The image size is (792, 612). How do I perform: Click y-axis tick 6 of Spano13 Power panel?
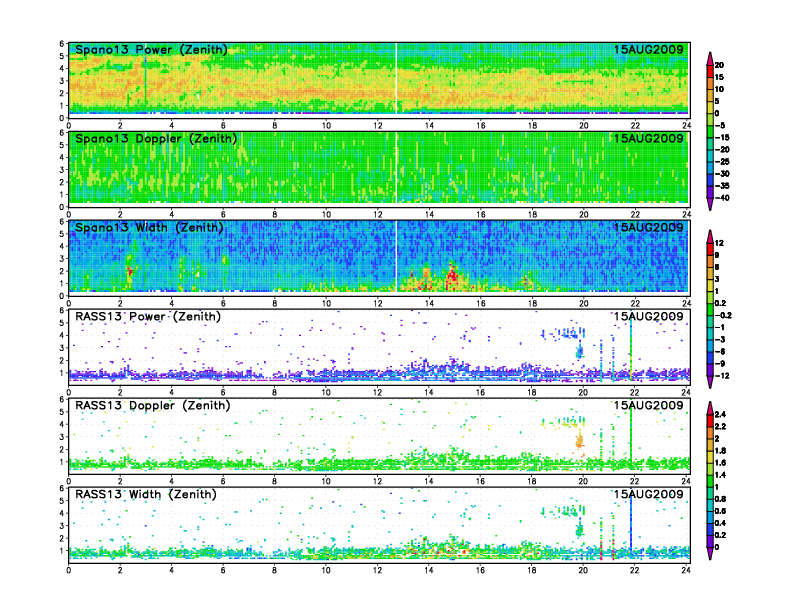pyautogui.click(x=62, y=44)
